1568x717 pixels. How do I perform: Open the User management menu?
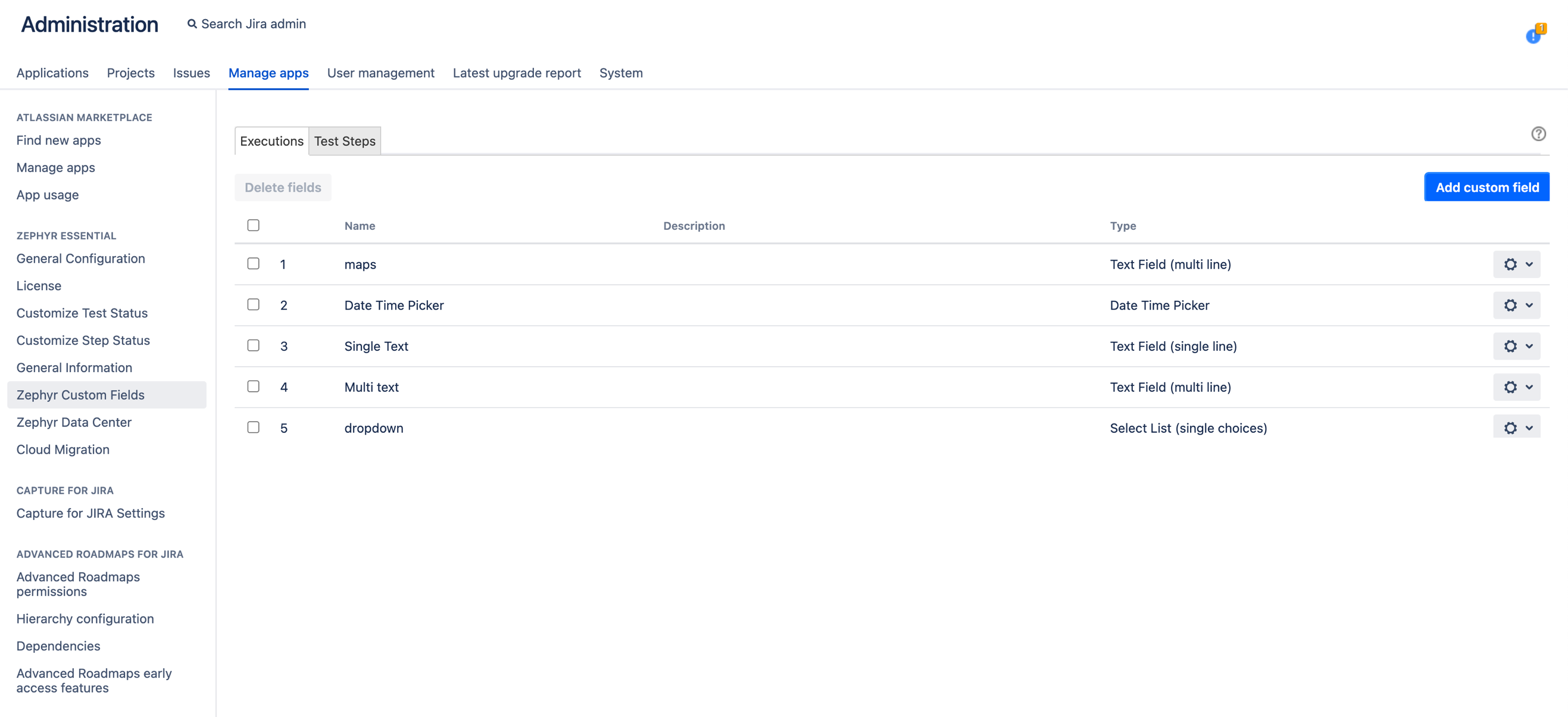(380, 73)
